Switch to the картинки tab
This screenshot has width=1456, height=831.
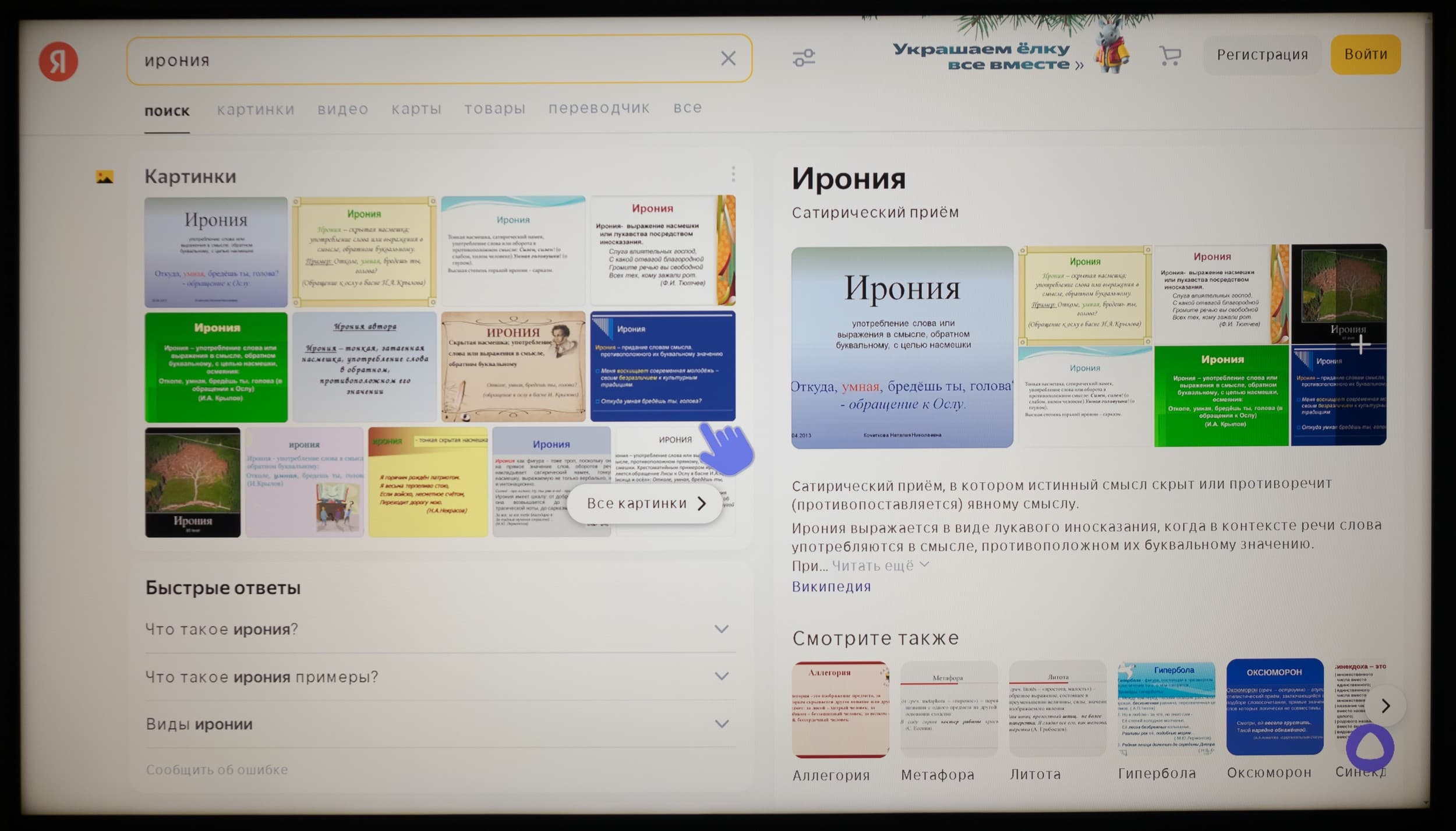(x=256, y=109)
